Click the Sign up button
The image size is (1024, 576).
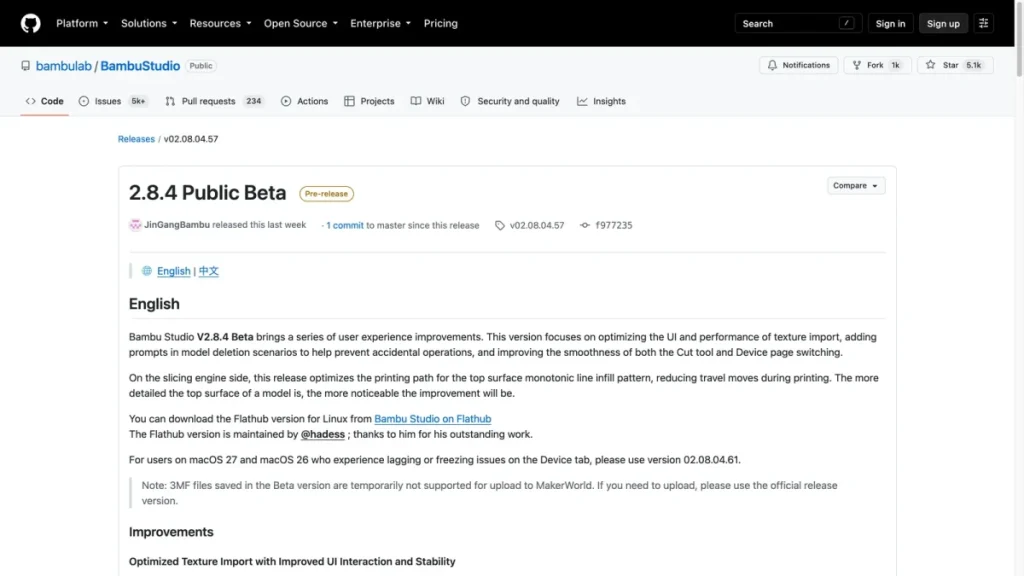coord(943,24)
